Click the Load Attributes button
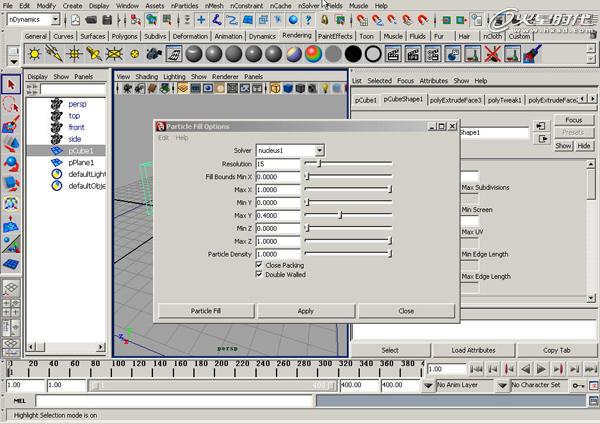Viewport: 600px width, 424px height. pos(473,350)
